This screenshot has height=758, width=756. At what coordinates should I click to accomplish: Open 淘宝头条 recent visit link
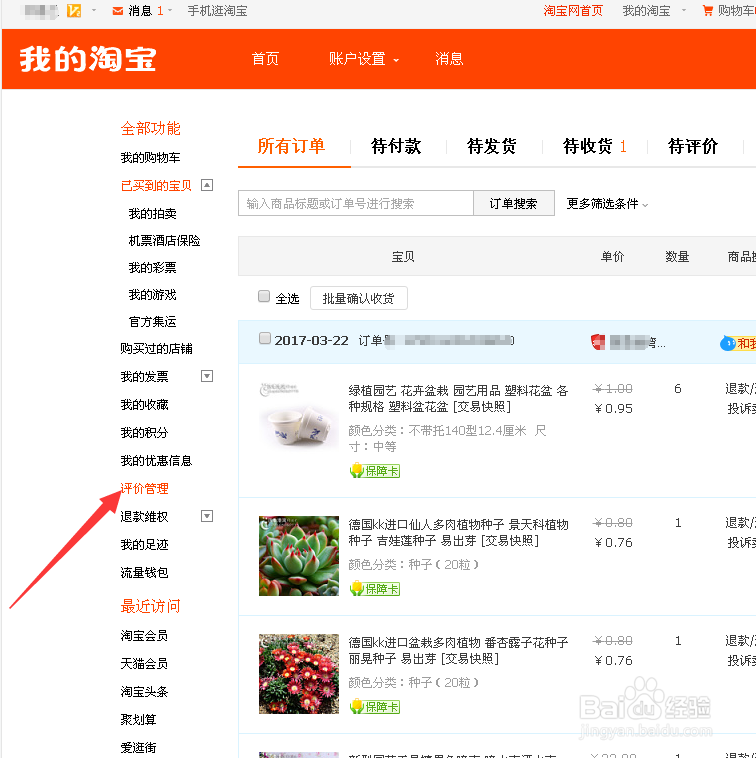pyautogui.click(x=145, y=692)
